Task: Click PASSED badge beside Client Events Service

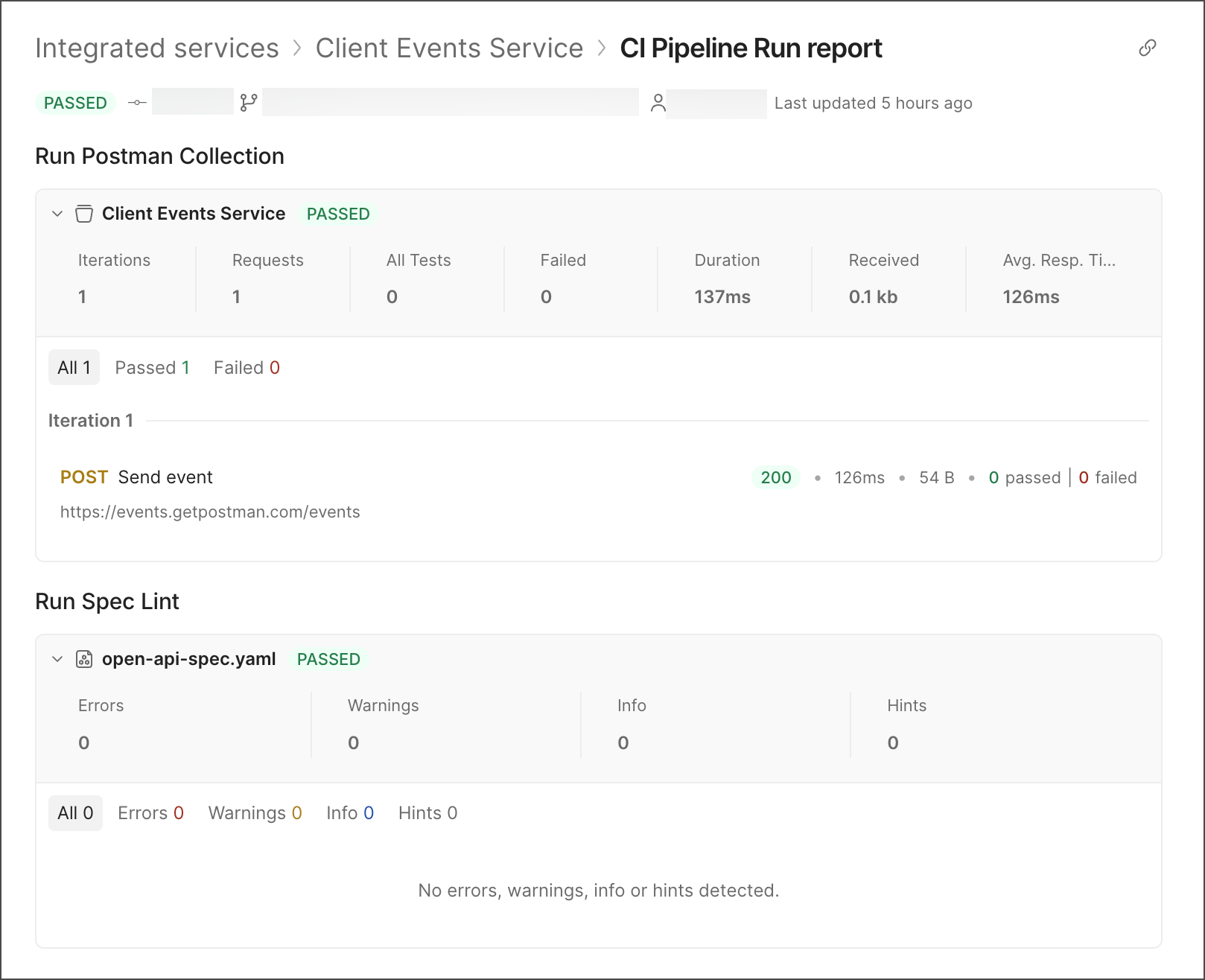Action: tap(338, 214)
